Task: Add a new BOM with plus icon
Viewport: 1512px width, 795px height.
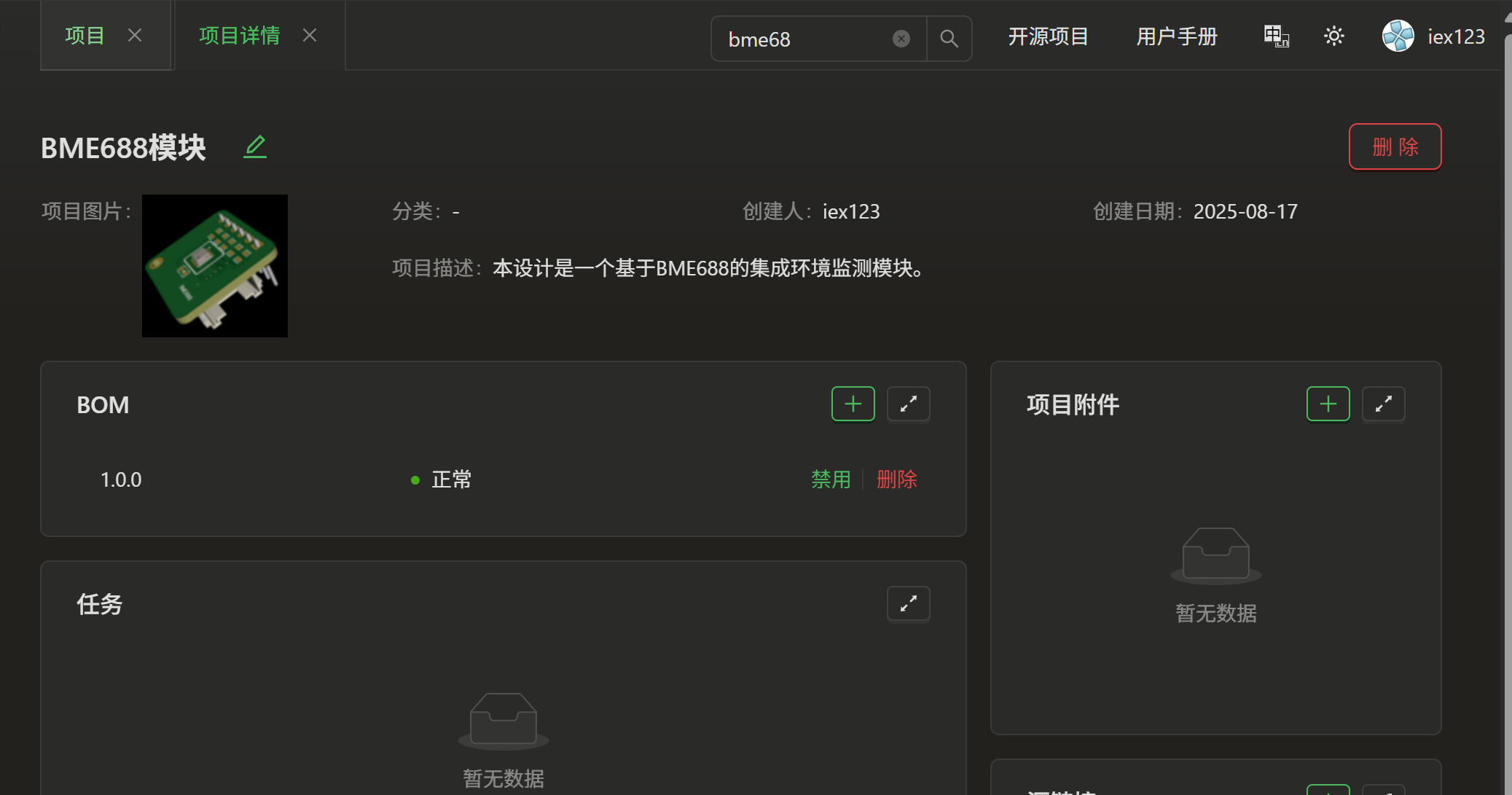Action: pyautogui.click(x=853, y=404)
